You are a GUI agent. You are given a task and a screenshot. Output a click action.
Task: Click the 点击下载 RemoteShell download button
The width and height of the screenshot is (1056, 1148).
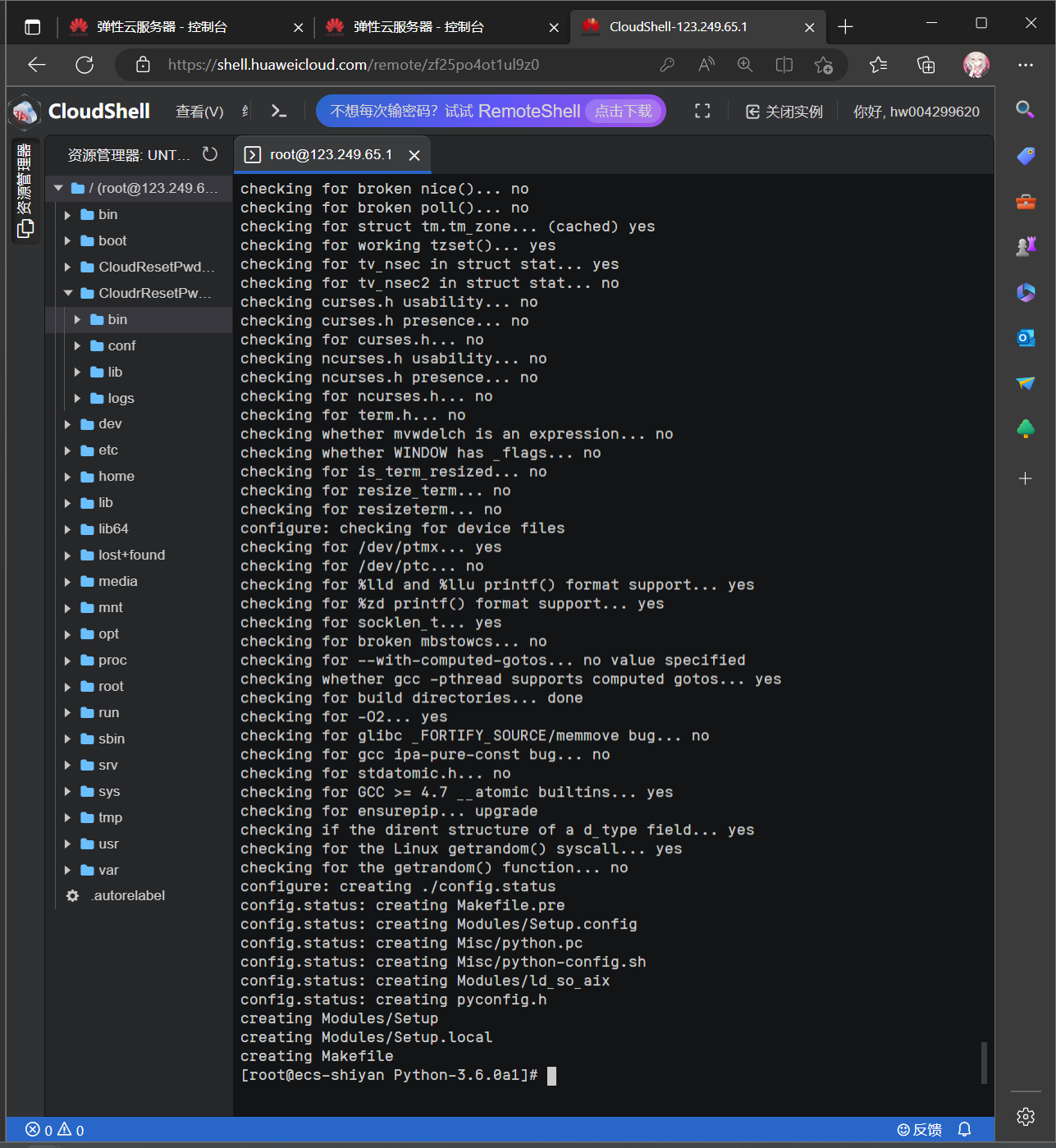coord(623,111)
